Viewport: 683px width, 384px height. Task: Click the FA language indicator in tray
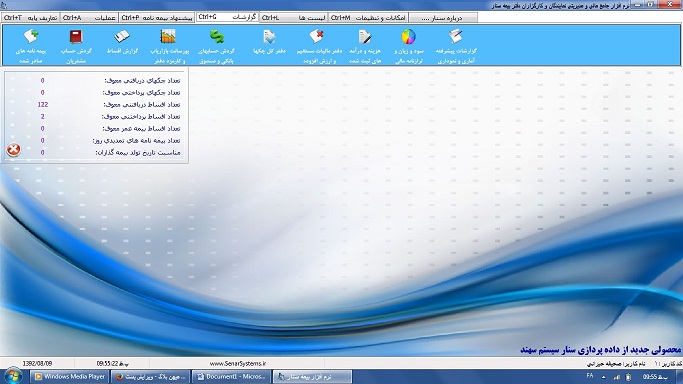589,376
